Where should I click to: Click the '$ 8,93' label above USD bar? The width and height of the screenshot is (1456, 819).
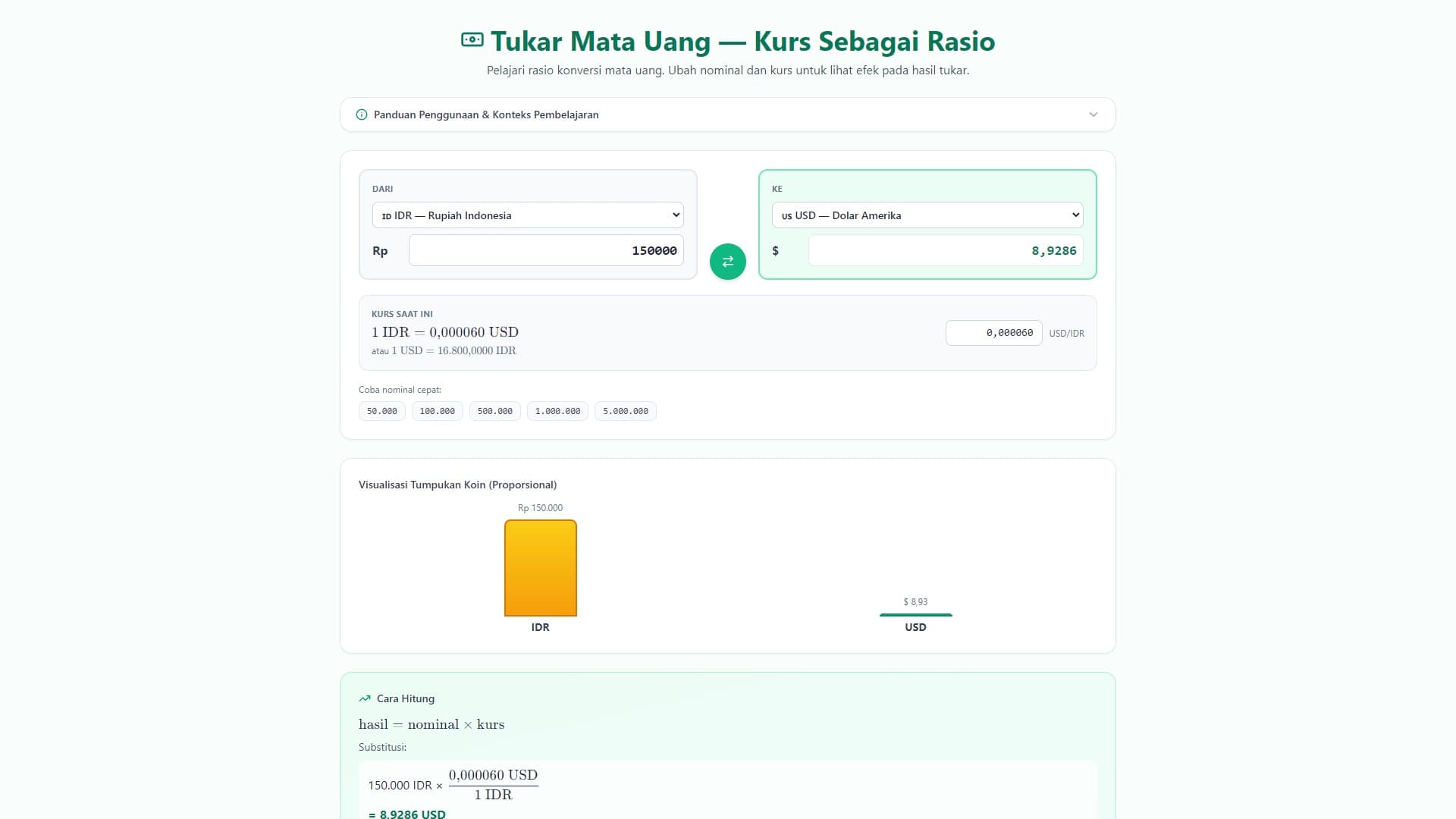coord(915,602)
